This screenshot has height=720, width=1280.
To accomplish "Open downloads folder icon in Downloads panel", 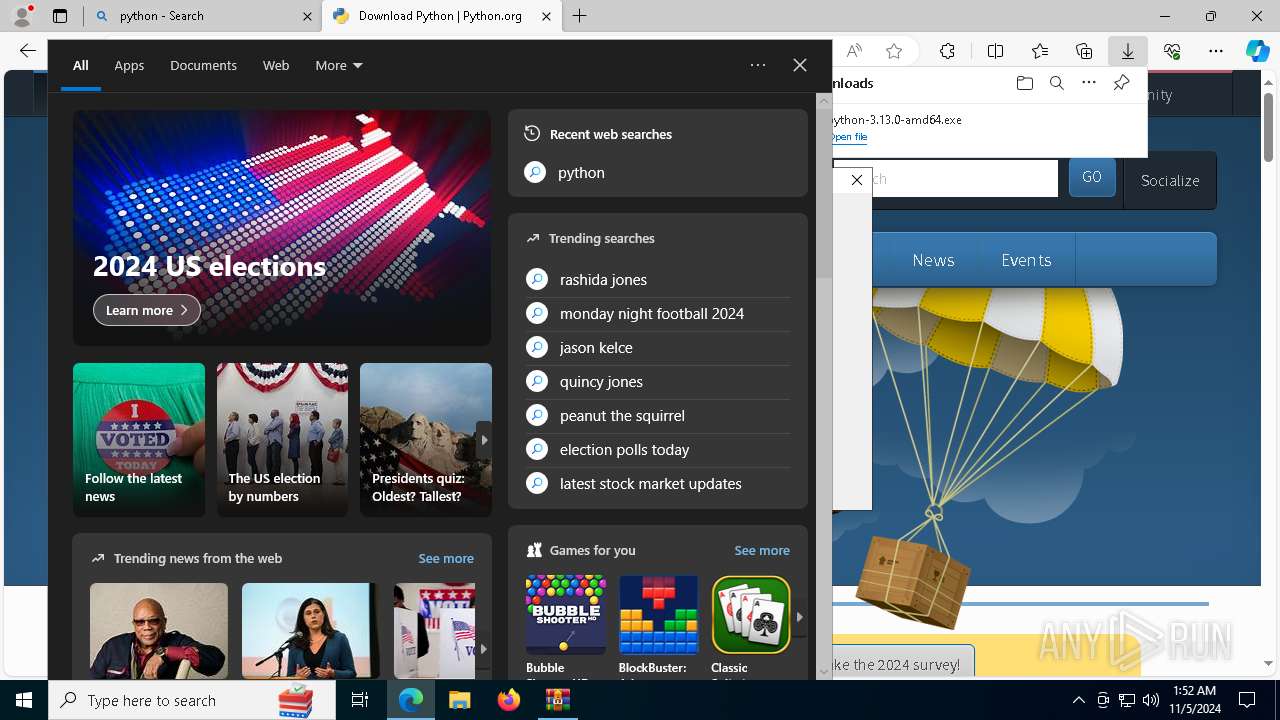I will pos(1024,83).
